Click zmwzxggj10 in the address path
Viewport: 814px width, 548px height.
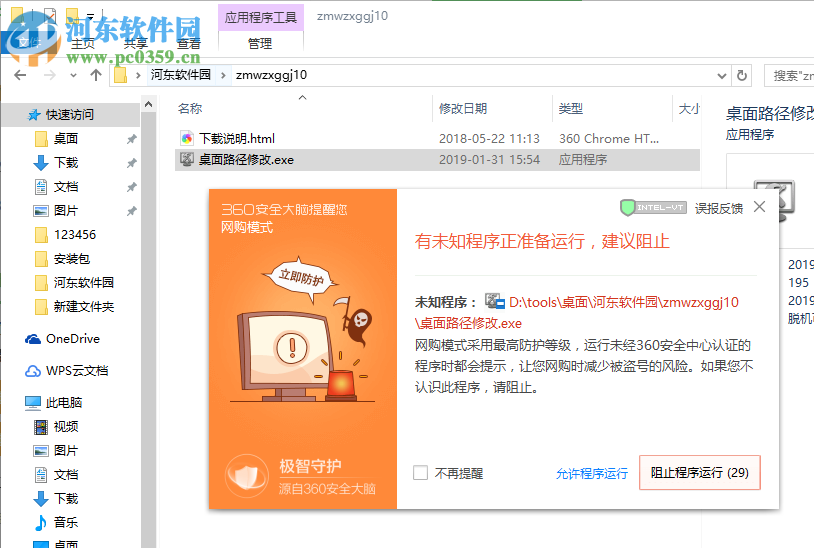[x=272, y=75]
